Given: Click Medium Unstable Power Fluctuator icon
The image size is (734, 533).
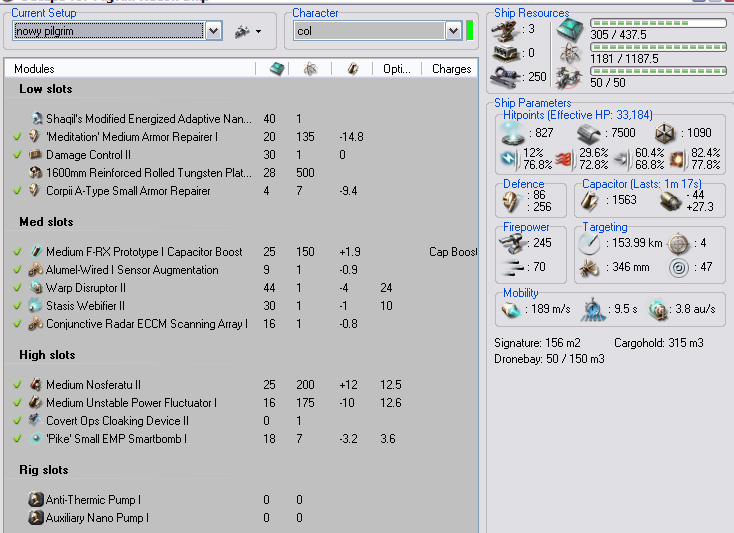Looking at the screenshot, I should click(36, 402).
